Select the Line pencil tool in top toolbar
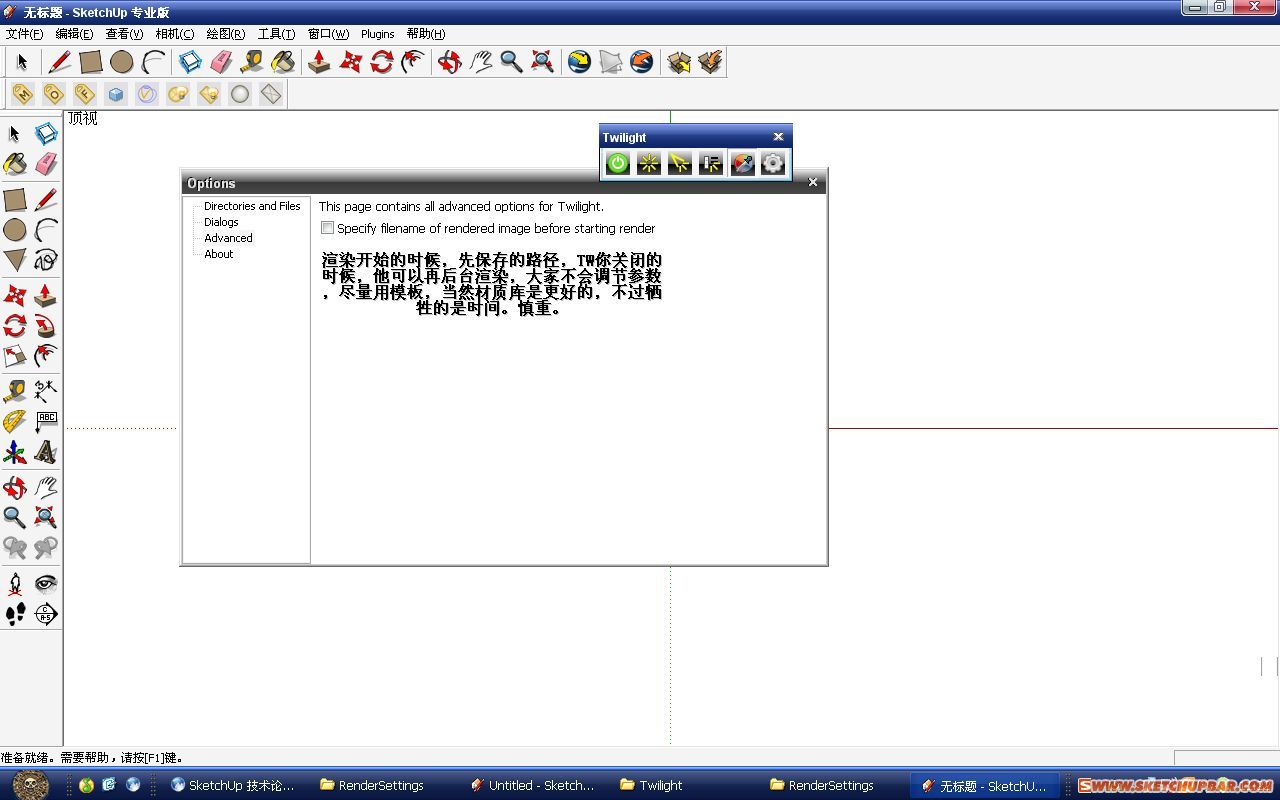This screenshot has width=1280, height=800. [x=59, y=62]
